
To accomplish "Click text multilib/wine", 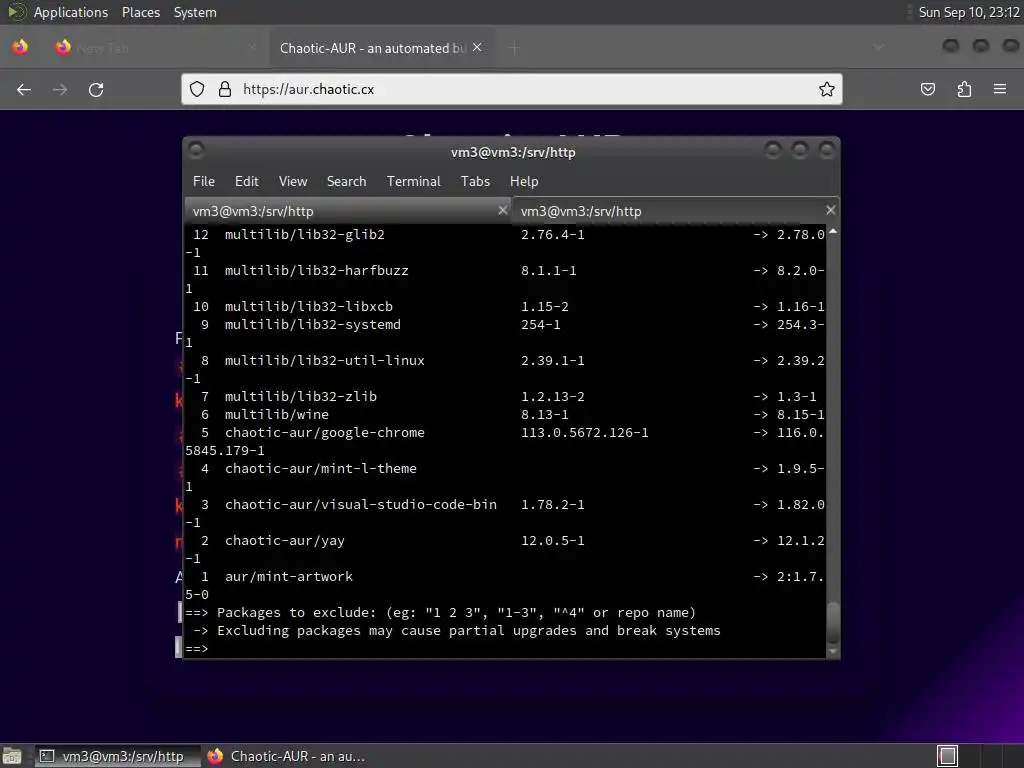I will pos(277,415).
